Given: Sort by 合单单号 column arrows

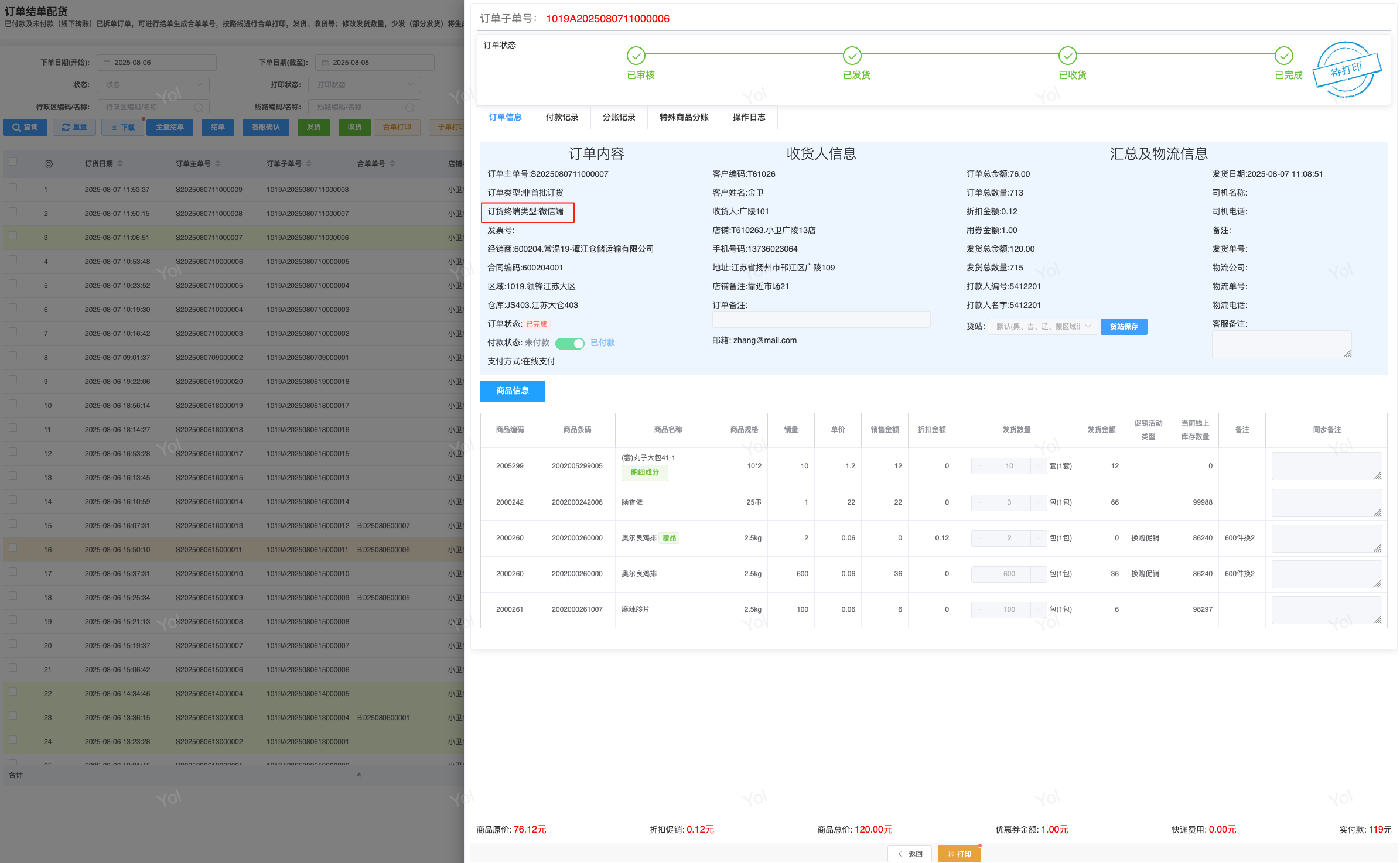Looking at the screenshot, I should [x=392, y=164].
